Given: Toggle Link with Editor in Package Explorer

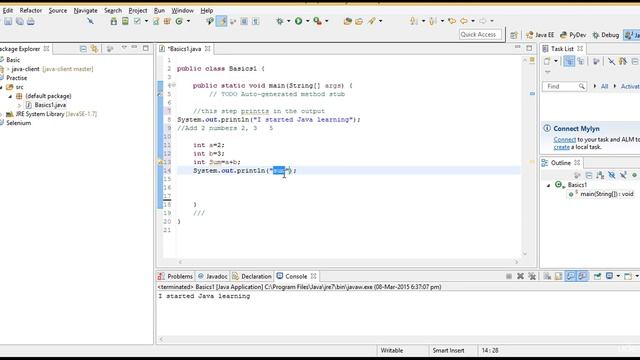Looking at the screenshot, I should [x=95, y=49].
